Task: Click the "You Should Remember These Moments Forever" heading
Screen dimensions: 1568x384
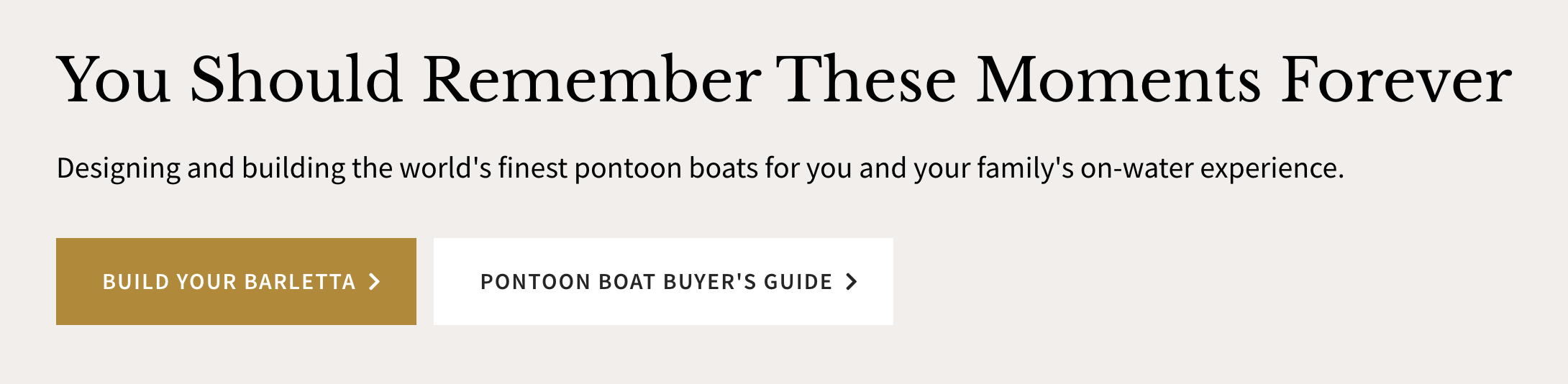Action: pyautogui.click(x=784, y=81)
